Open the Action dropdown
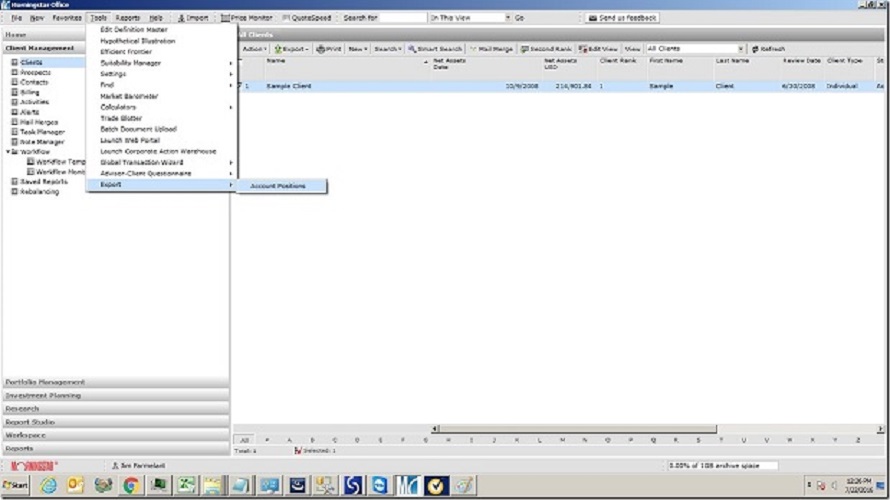Viewport: 890px width, 500px height. pos(254,49)
